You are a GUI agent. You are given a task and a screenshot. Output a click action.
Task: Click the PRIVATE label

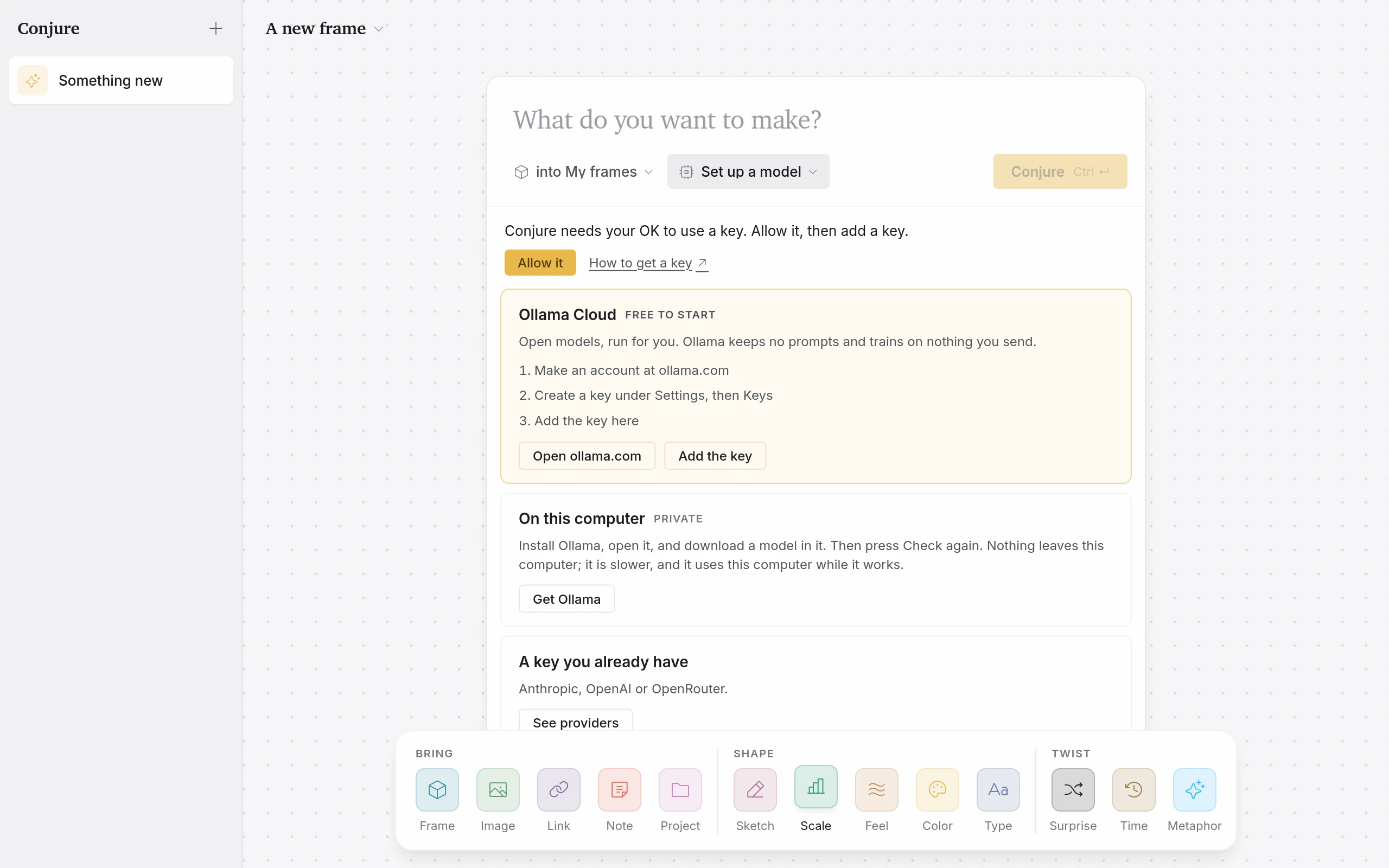(x=678, y=519)
